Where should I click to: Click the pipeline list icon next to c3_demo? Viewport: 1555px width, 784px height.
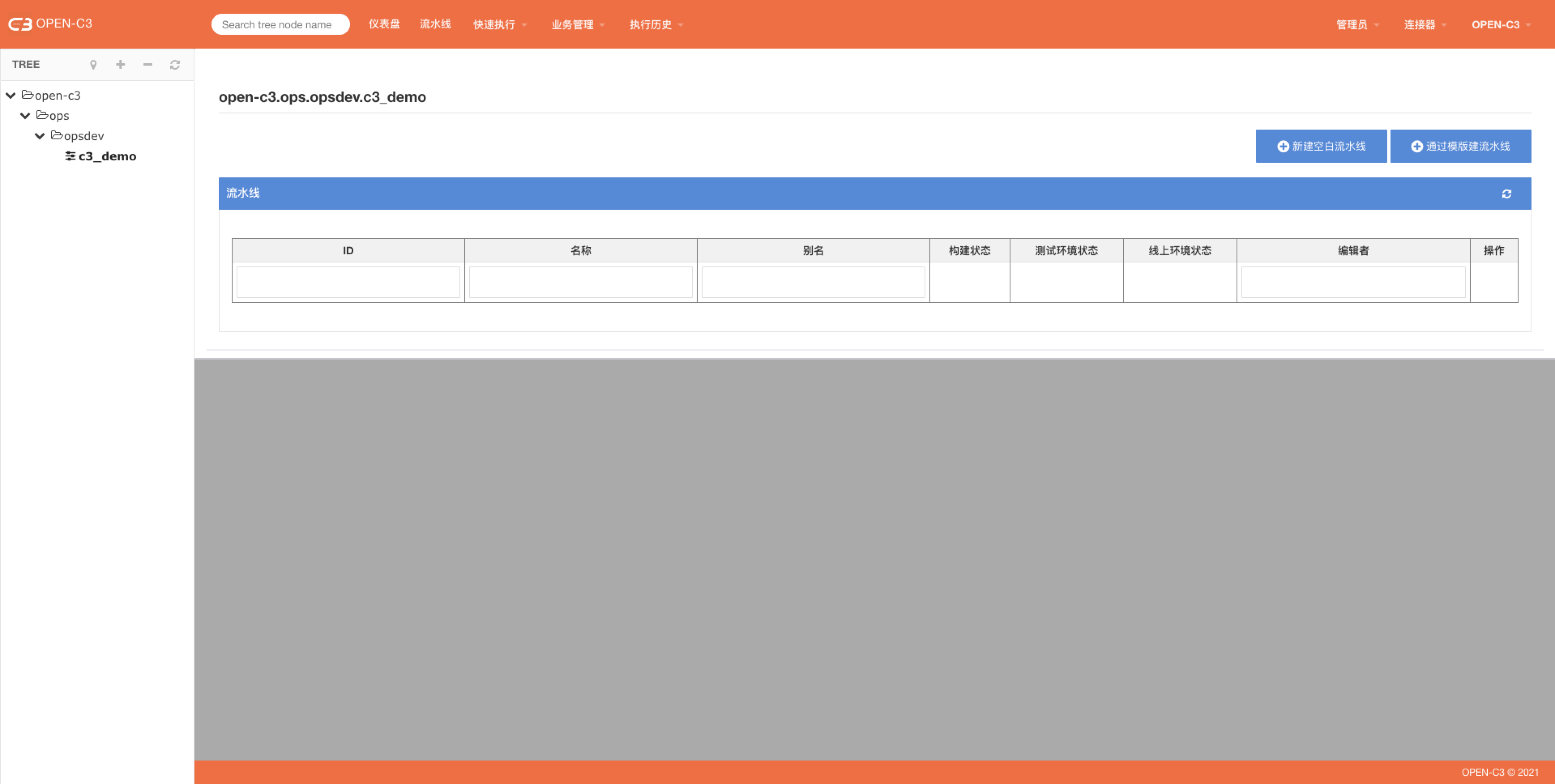point(70,156)
